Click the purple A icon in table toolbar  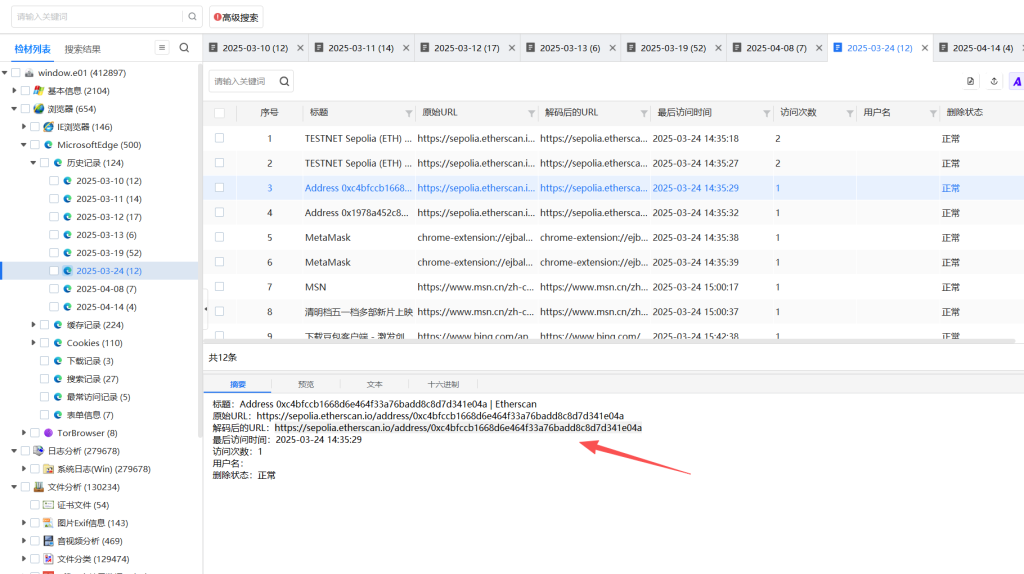coord(1016,81)
